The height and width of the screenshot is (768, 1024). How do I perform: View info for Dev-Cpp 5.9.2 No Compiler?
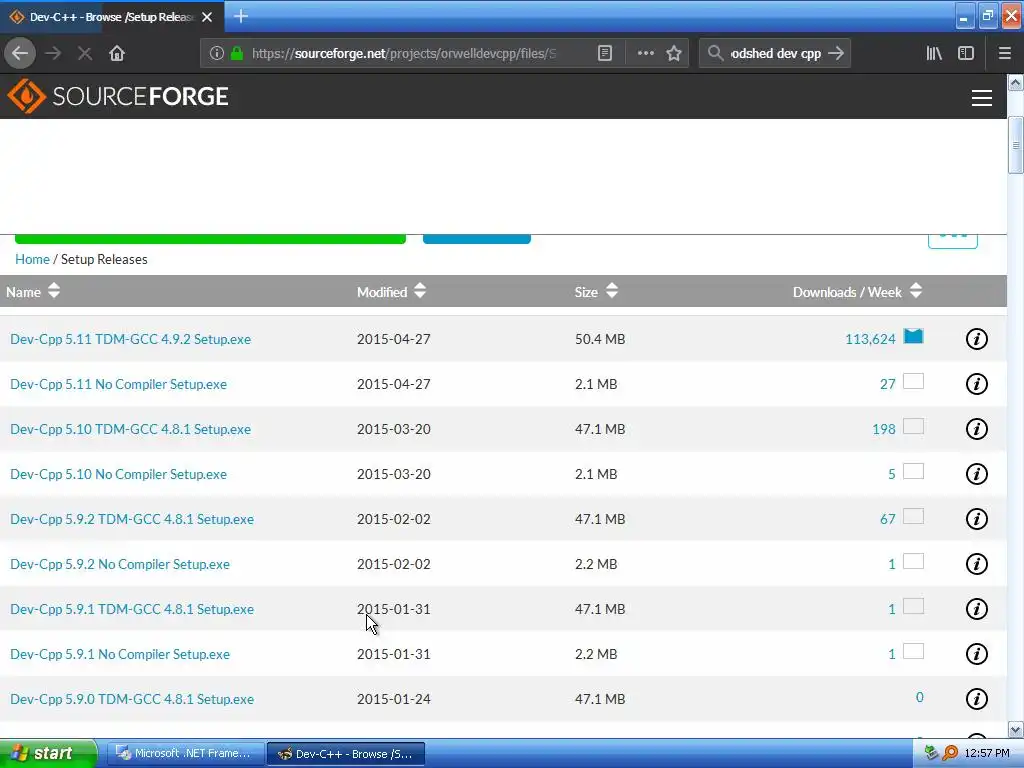[976, 564]
